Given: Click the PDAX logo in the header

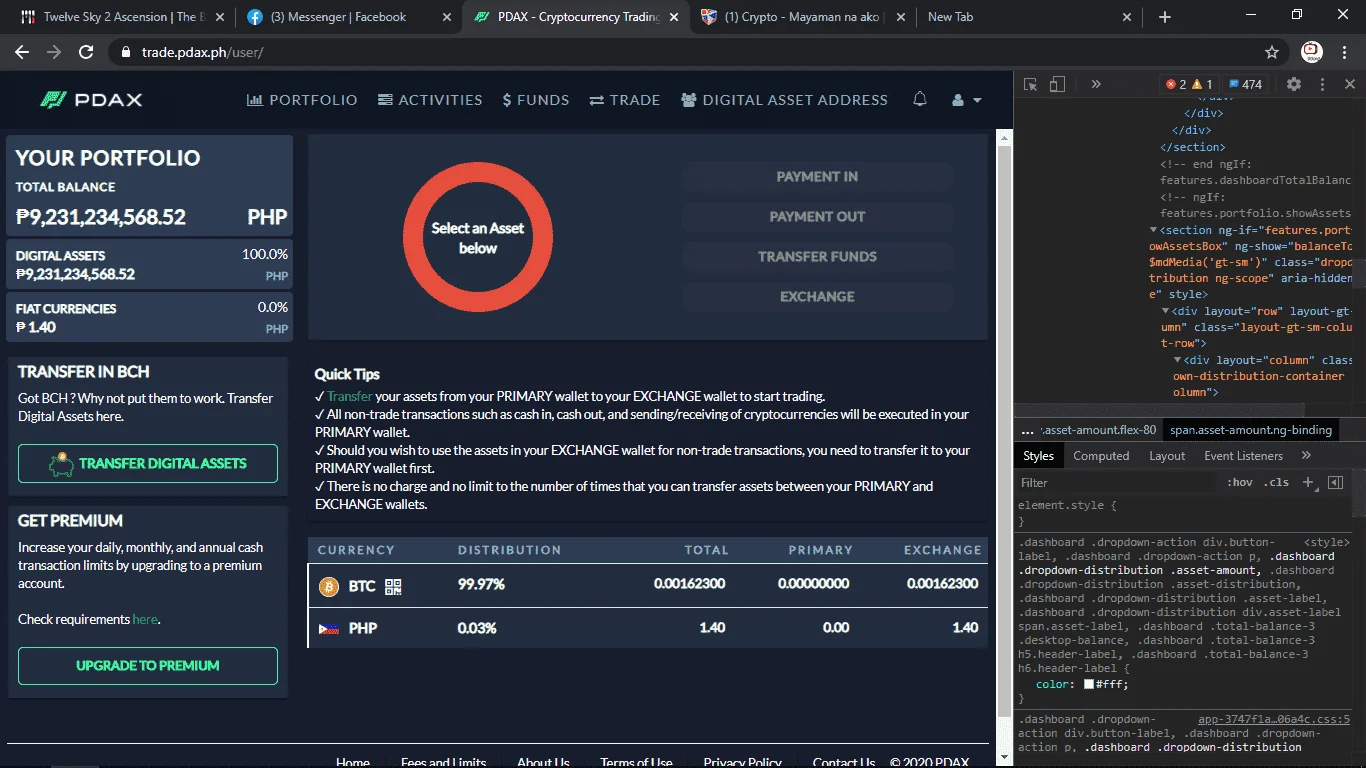Looking at the screenshot, I should click(91, 100).
